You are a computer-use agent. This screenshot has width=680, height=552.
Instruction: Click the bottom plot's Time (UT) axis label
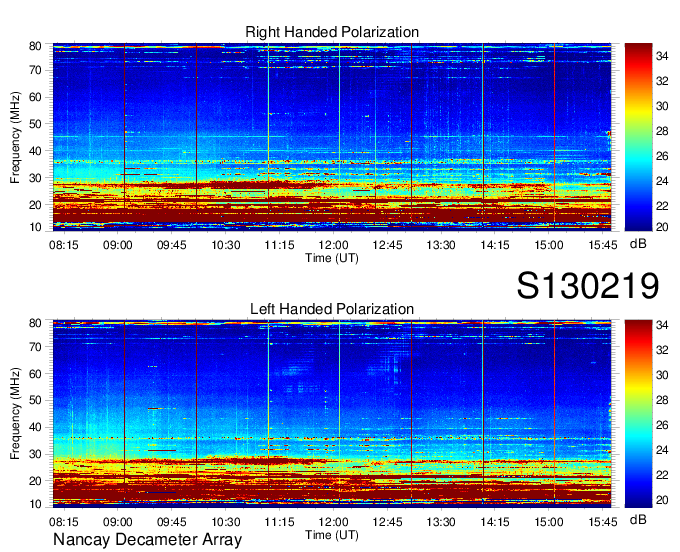[x=332, y=535]
